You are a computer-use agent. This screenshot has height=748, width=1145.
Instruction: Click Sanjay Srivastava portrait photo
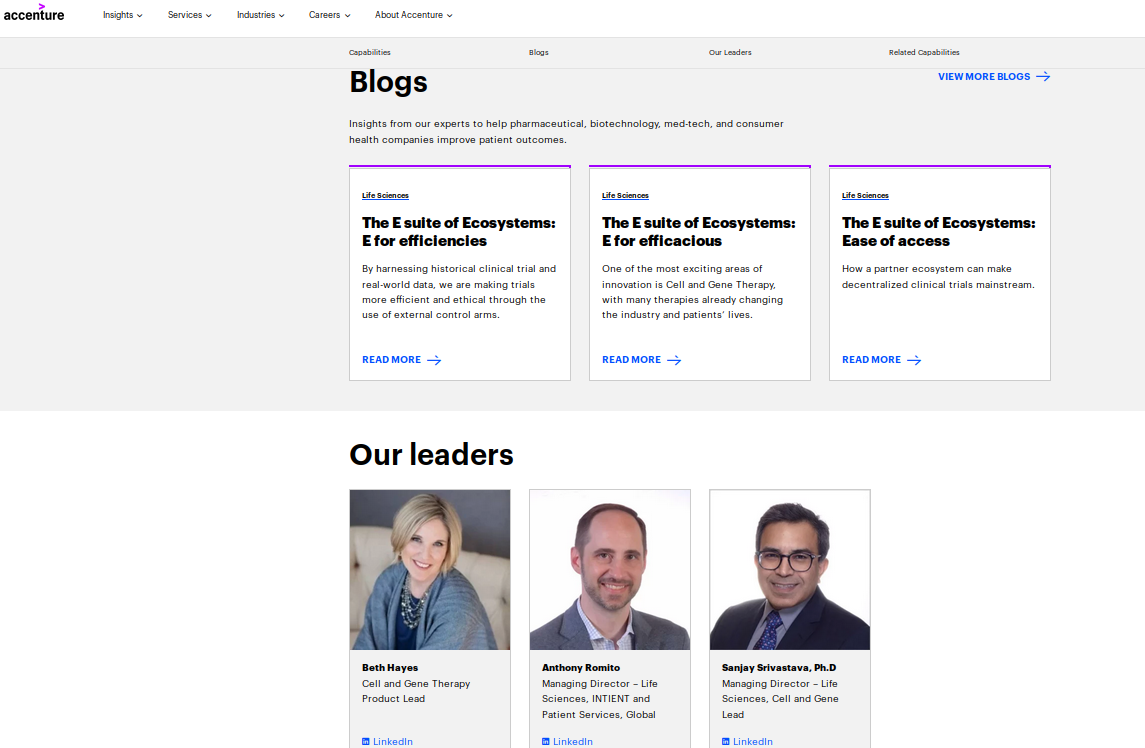tap(790, 570)
